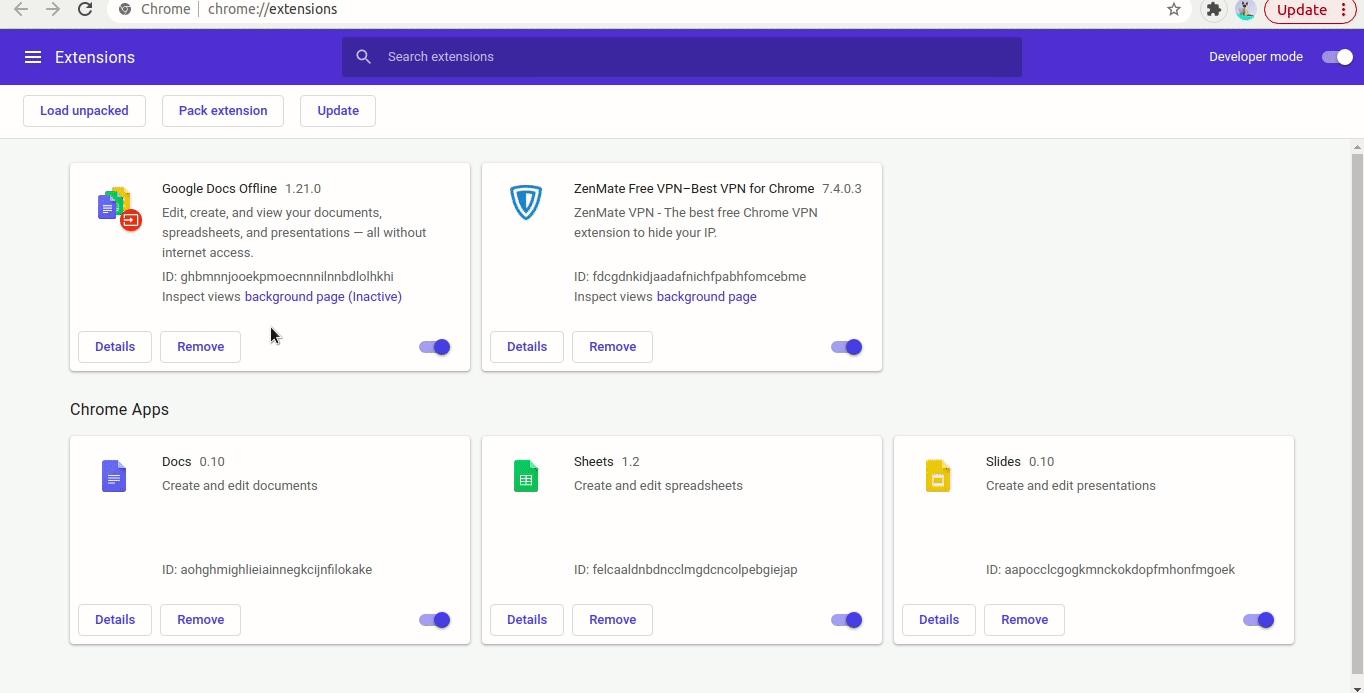Remove the Sheets app
1364x693 pixels.
pyautogui.click(x=612, y=620)
